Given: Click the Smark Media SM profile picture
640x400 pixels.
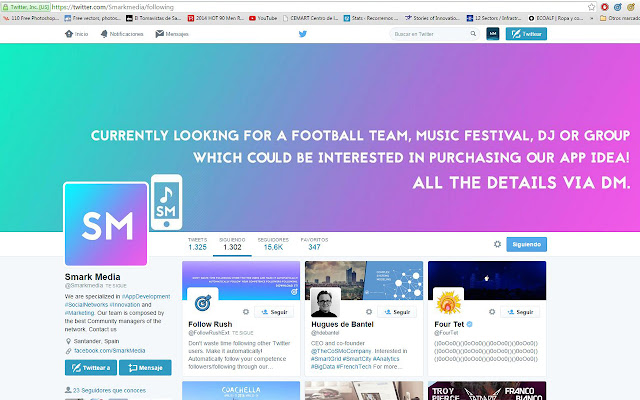Looking at the screenshot, I should [x=106, y=224].
